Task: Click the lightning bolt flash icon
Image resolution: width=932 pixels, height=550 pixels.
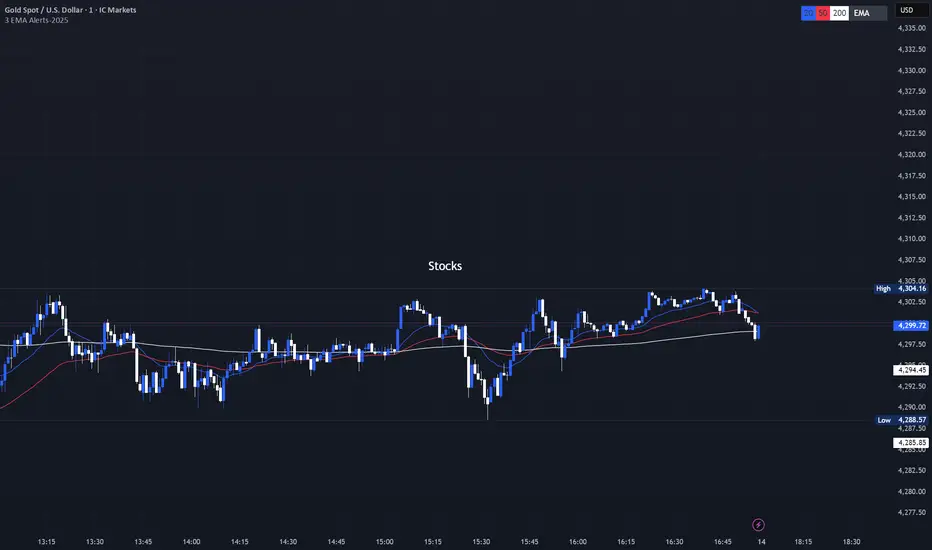Action: tap(758, 524)
